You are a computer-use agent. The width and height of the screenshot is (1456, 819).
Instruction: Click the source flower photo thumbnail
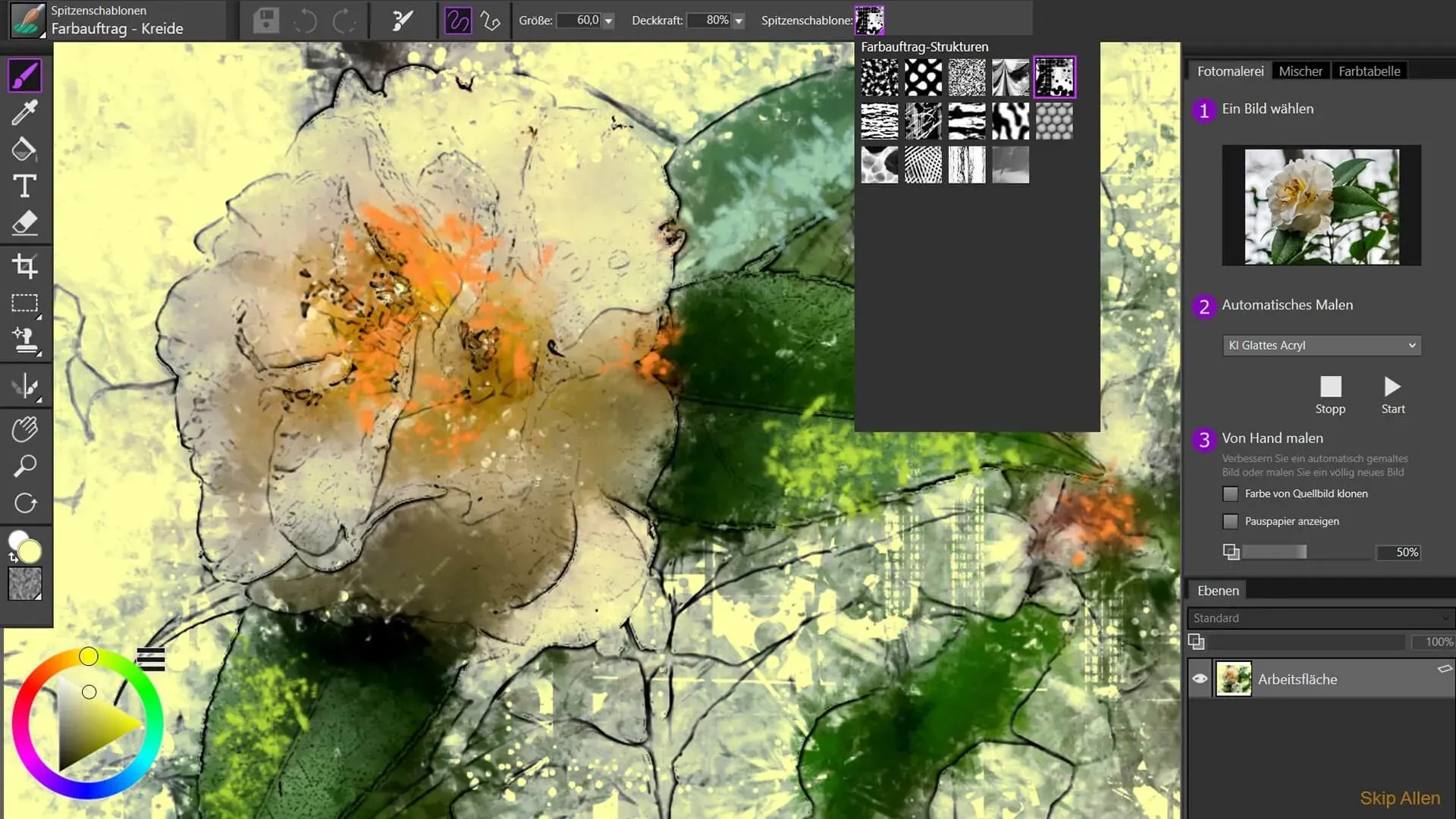click(x=1321, y=206)
